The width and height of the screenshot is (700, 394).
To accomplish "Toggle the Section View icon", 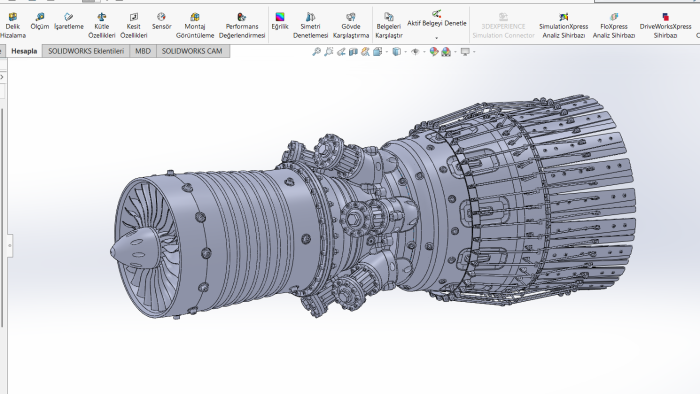I will click(x=353, y=52).
